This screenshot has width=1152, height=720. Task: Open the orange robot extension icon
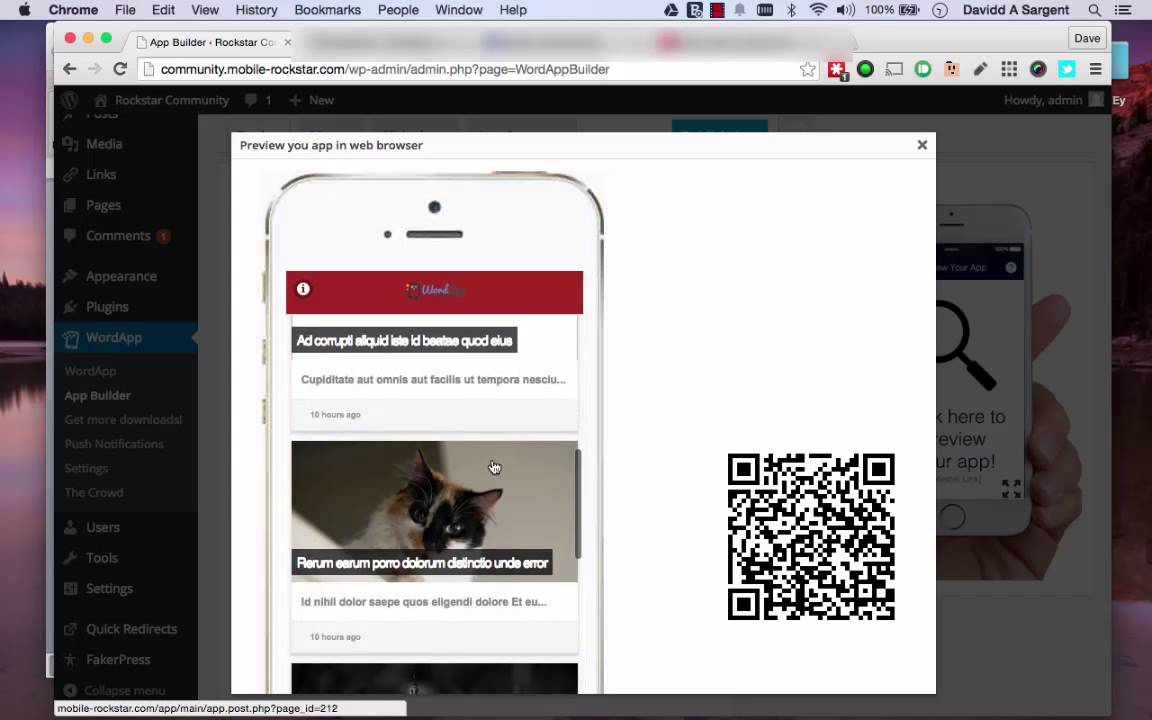click(x=951, y=69)
